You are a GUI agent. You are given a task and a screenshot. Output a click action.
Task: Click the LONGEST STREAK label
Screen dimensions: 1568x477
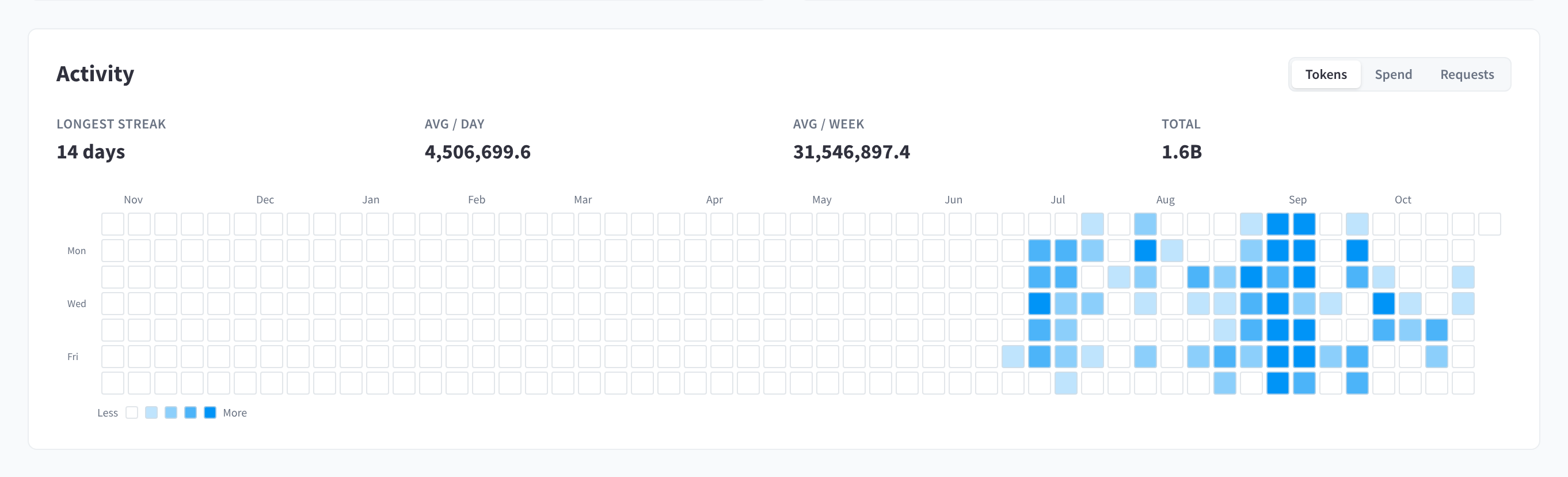(x=111, y=124)
